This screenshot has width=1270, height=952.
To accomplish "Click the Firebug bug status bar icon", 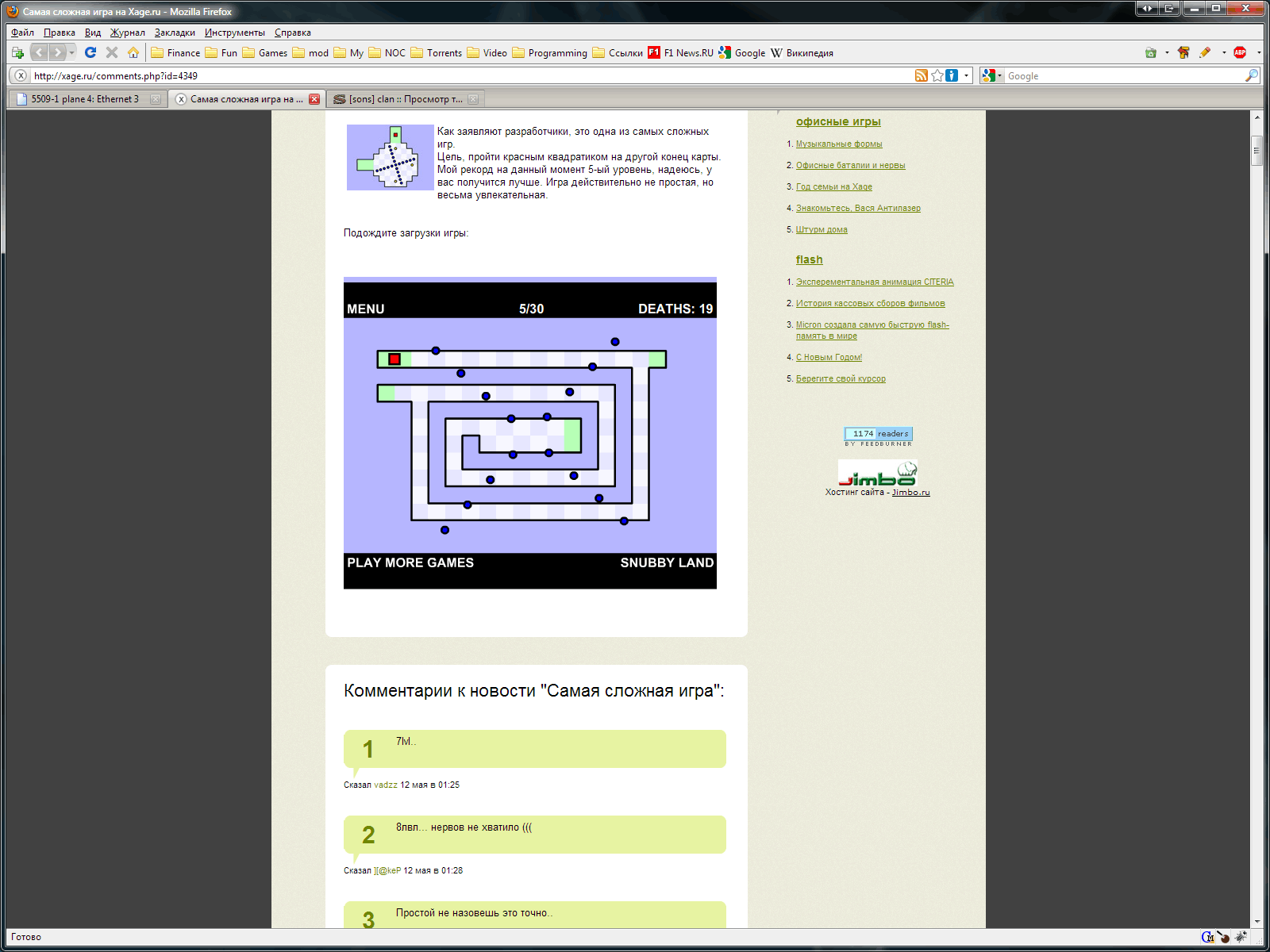I will click(1241, 937).
